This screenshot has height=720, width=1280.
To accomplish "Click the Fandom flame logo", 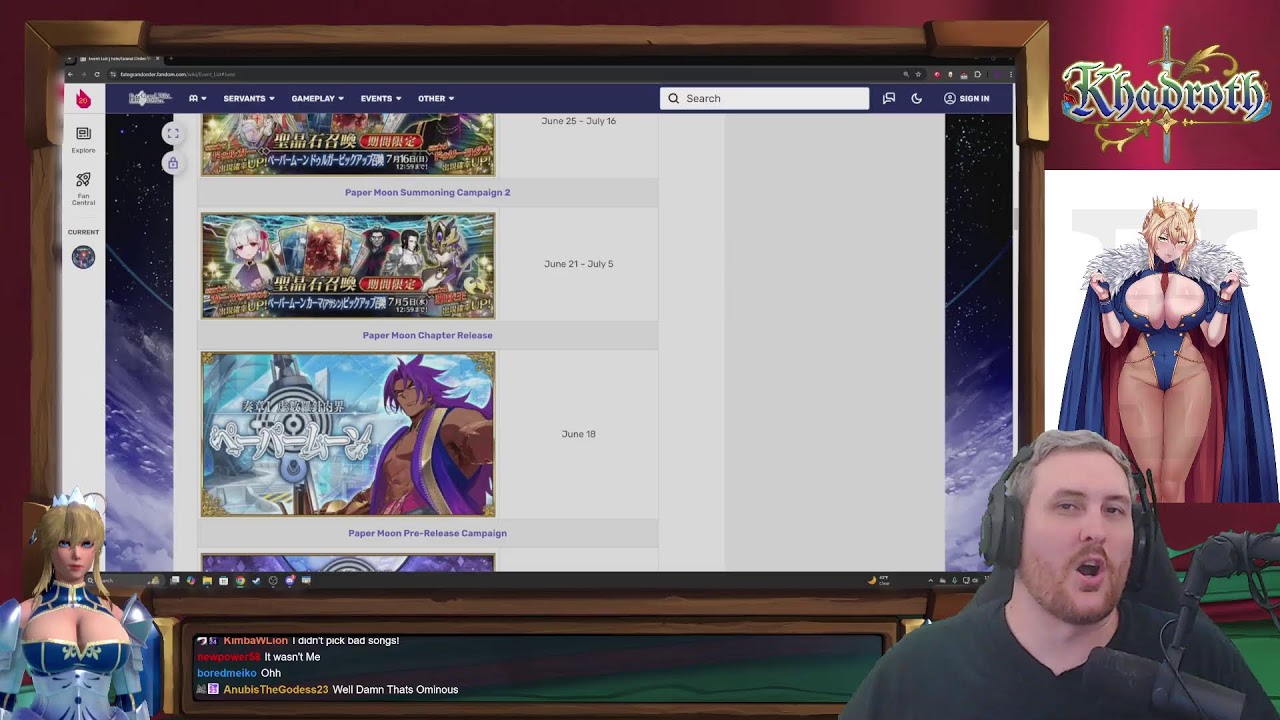I will (83, 98).
